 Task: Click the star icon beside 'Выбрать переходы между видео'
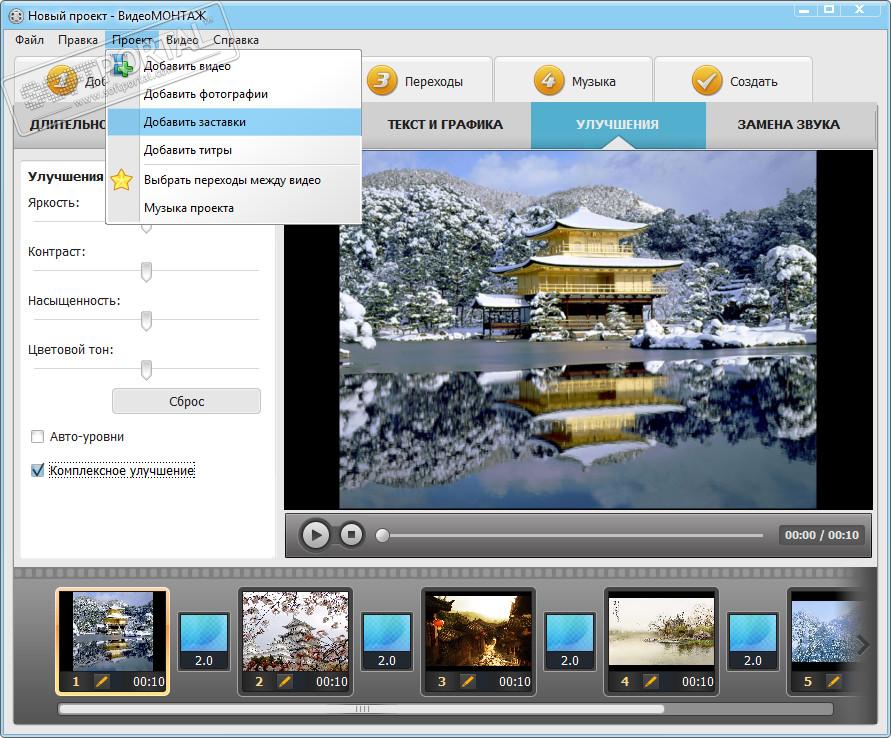point(122,180)
